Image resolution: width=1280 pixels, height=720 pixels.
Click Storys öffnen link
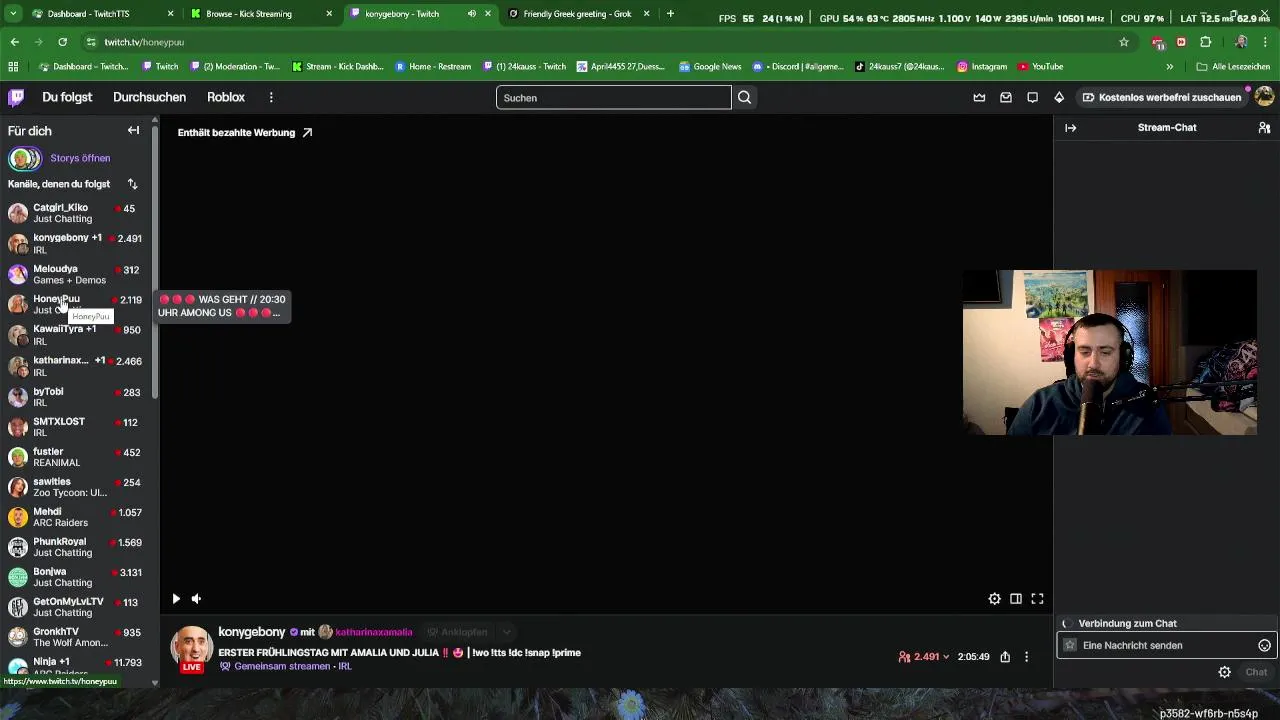(80, 158)
